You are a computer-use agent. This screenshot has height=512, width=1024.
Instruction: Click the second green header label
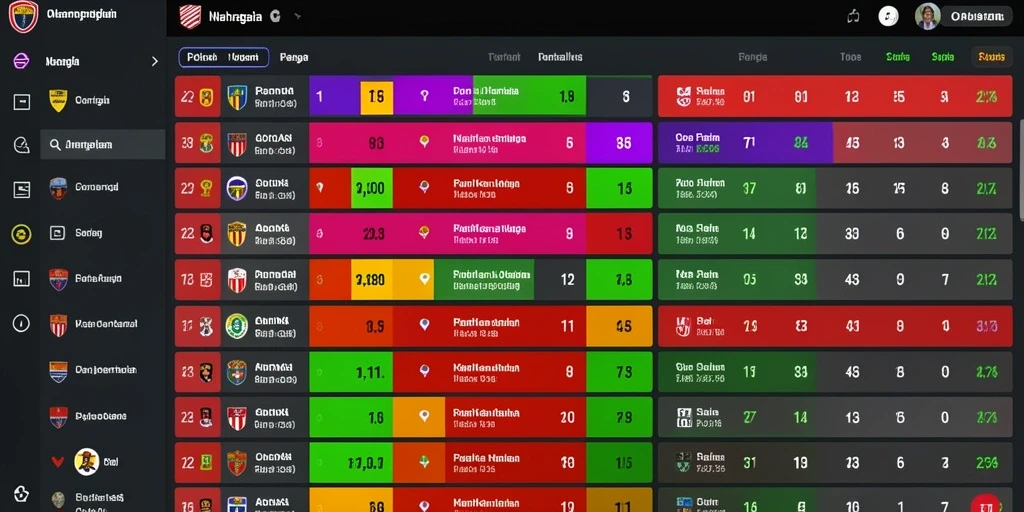pyautogui.click(x=943, y=57)
